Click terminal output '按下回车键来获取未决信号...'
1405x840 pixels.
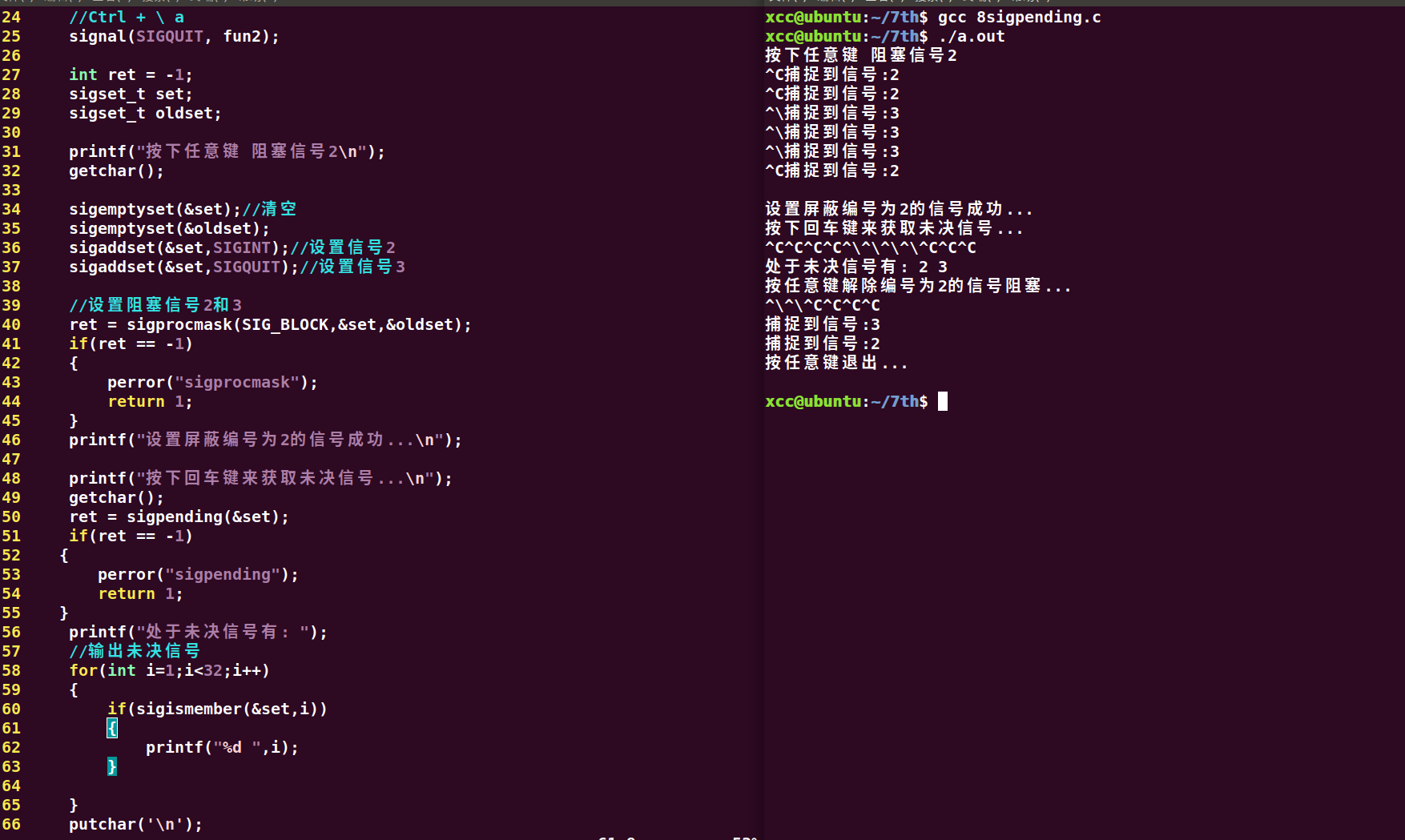point(894,228)
